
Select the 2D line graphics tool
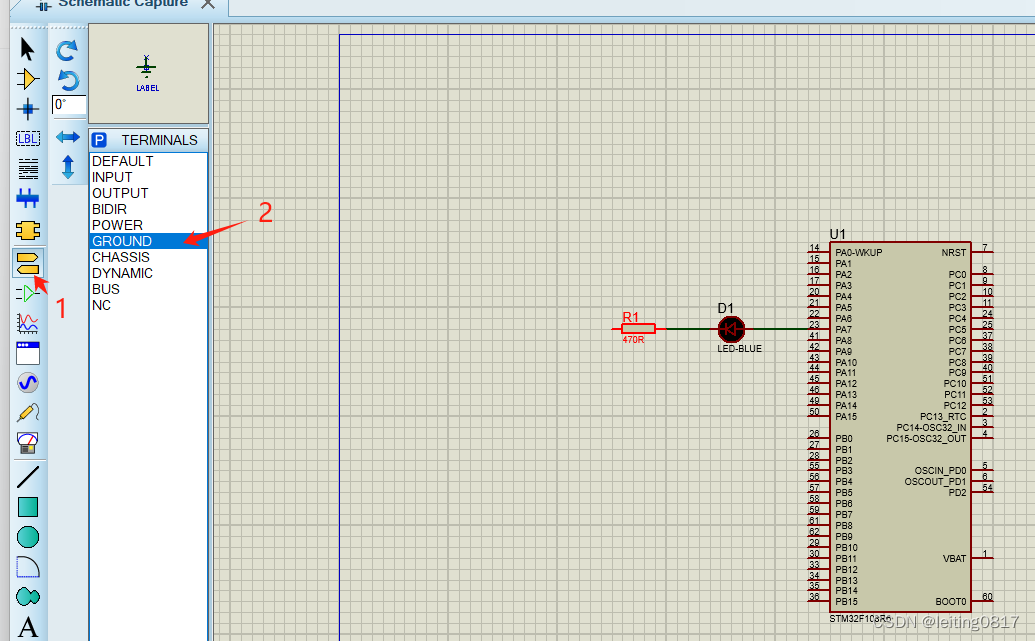tap(28, 477)
